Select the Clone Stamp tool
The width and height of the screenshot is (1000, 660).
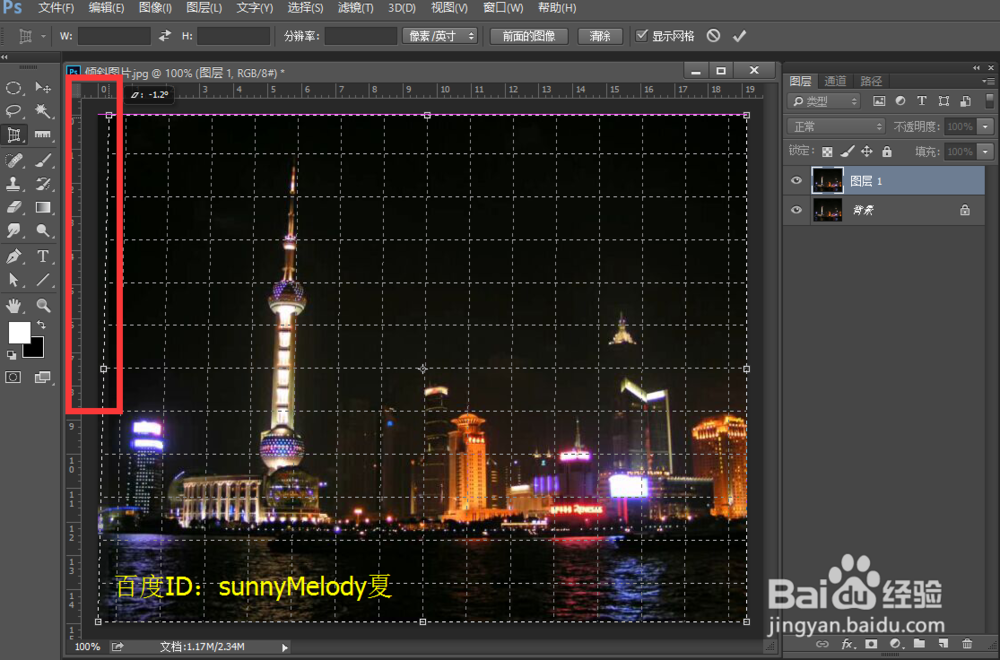tap(13, 184)
